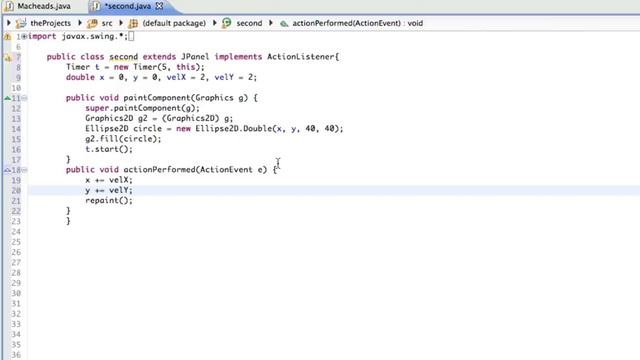This screenshot has width=640, height=360.
Task: Click on 'g2.fill(circle);' line
Action: click(123, 139)
